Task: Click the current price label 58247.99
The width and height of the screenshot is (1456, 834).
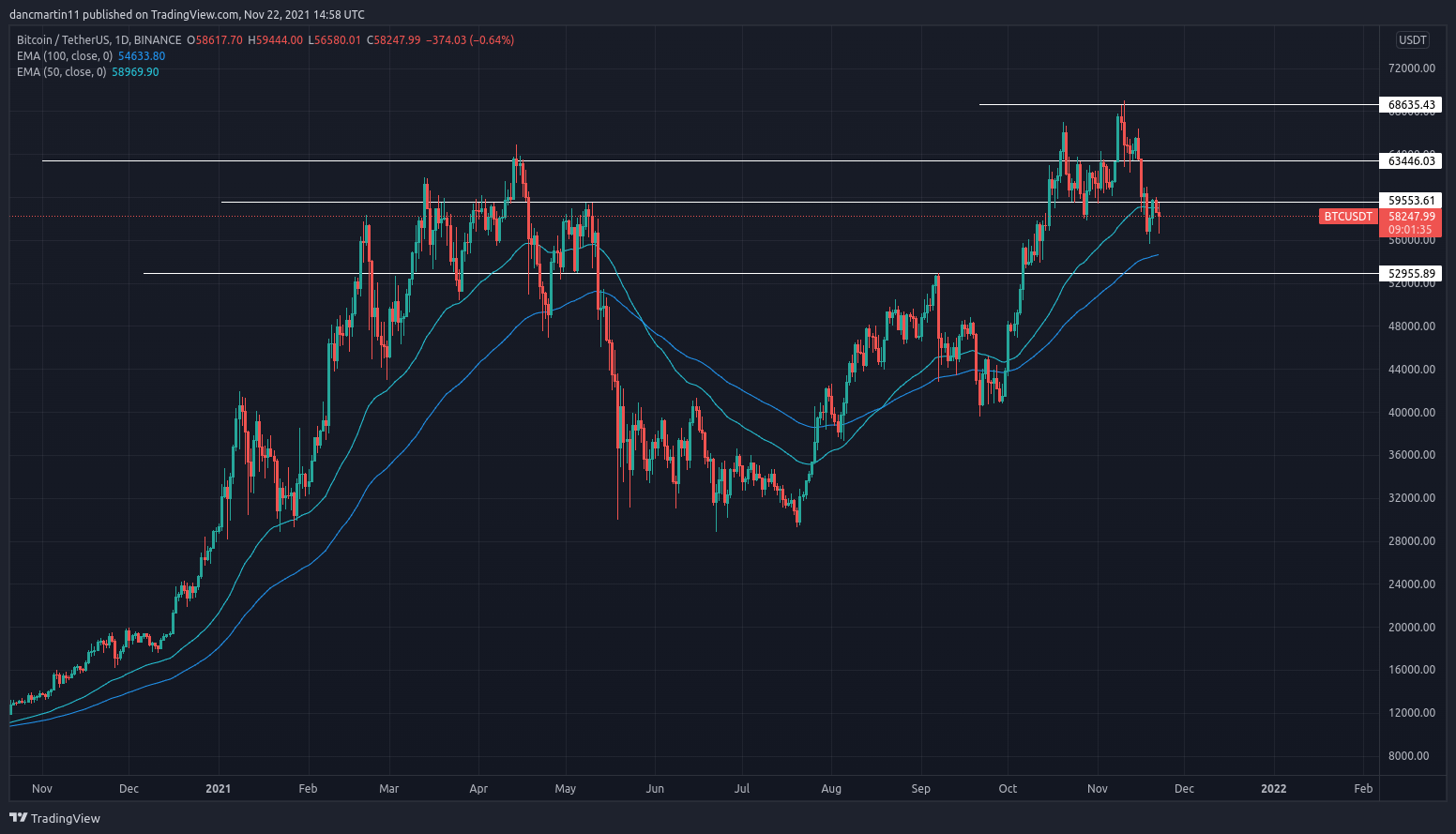Action: (x=1411, y=217)
